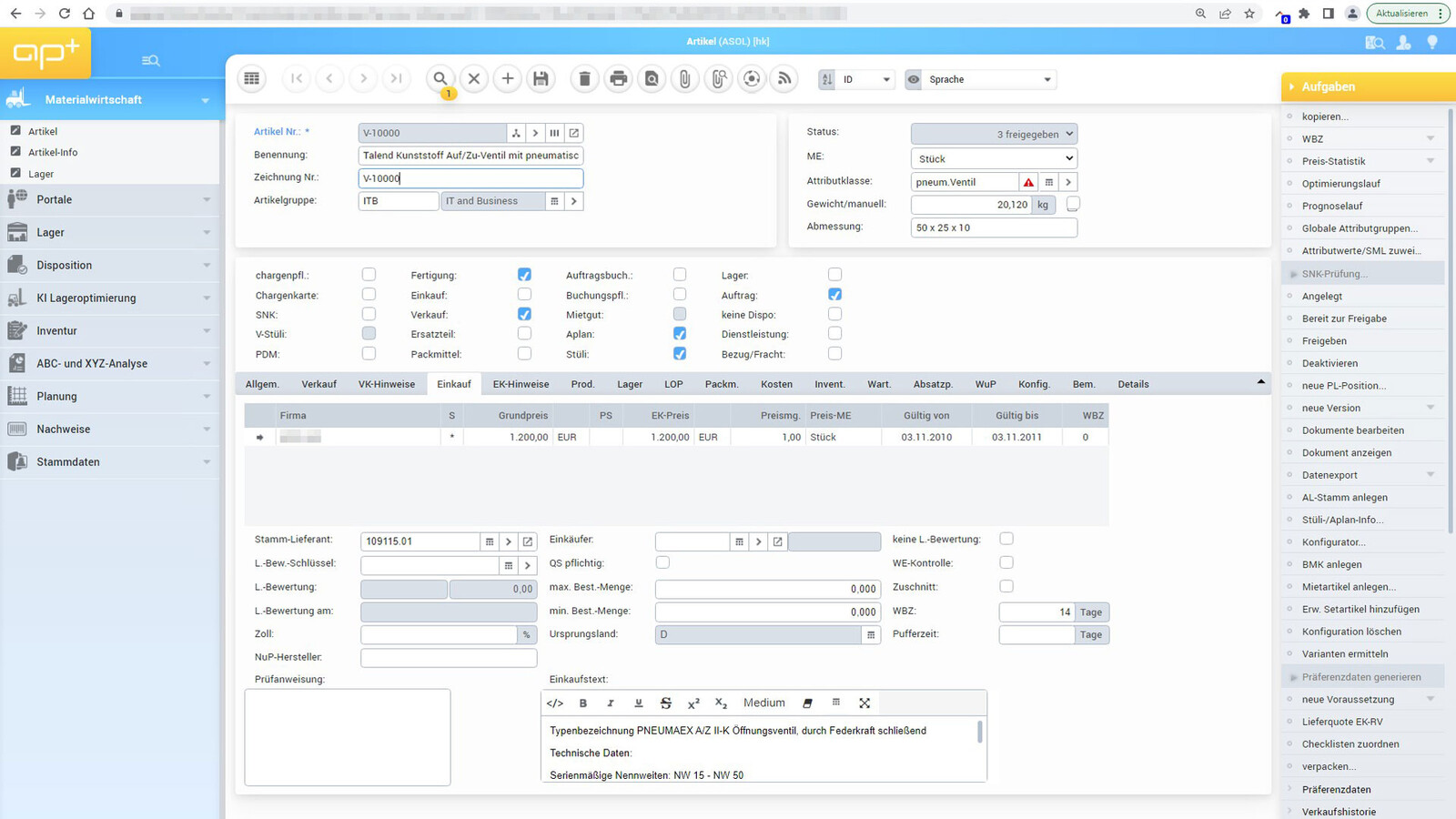Screen dimensions: 1456x819
Task: Open the Status dropdown showing '3 freigegeben'
Action: click(x=994, y=133)
